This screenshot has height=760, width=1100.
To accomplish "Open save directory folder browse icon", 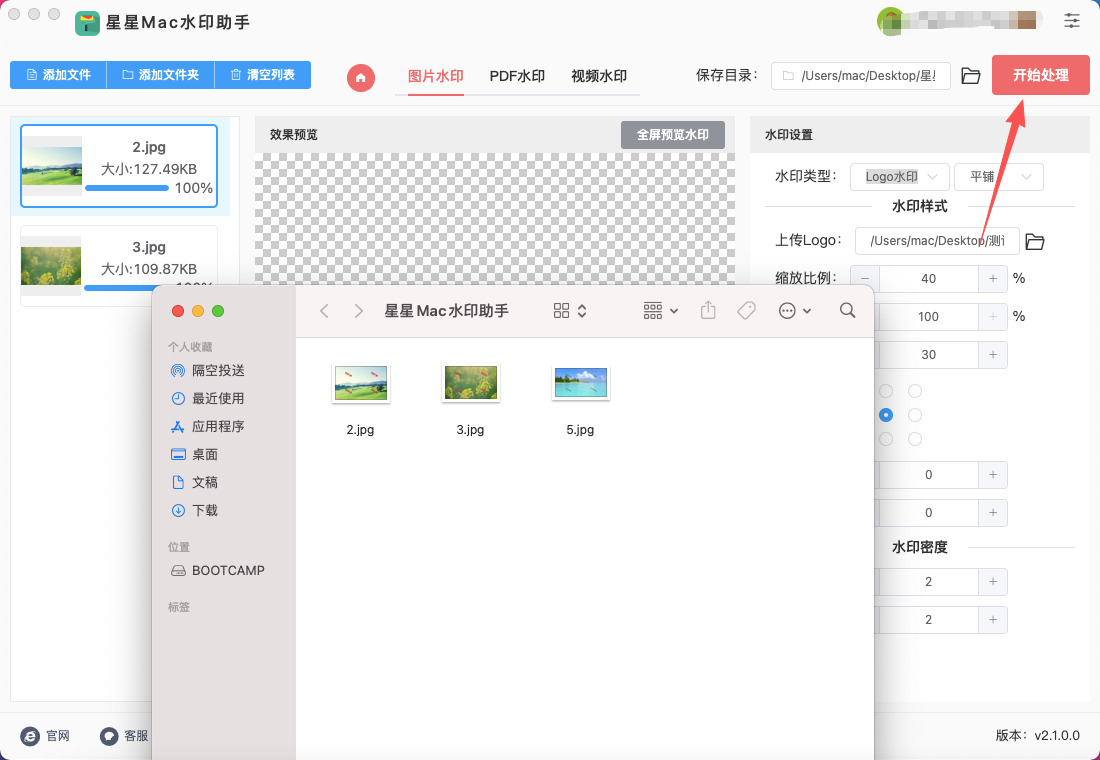I will 970,76.
